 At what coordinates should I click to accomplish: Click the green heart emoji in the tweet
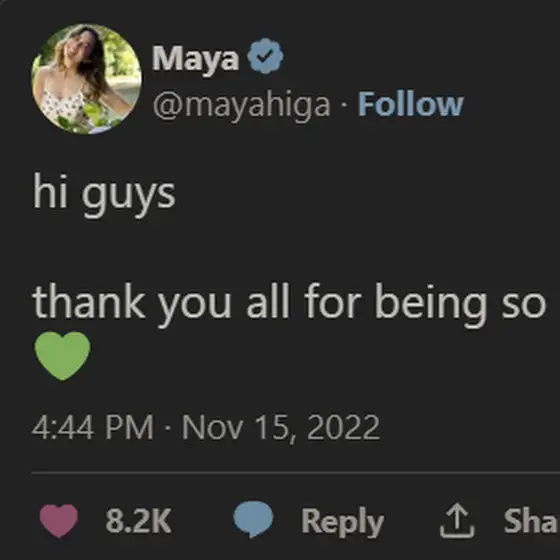tap(62, 356)
